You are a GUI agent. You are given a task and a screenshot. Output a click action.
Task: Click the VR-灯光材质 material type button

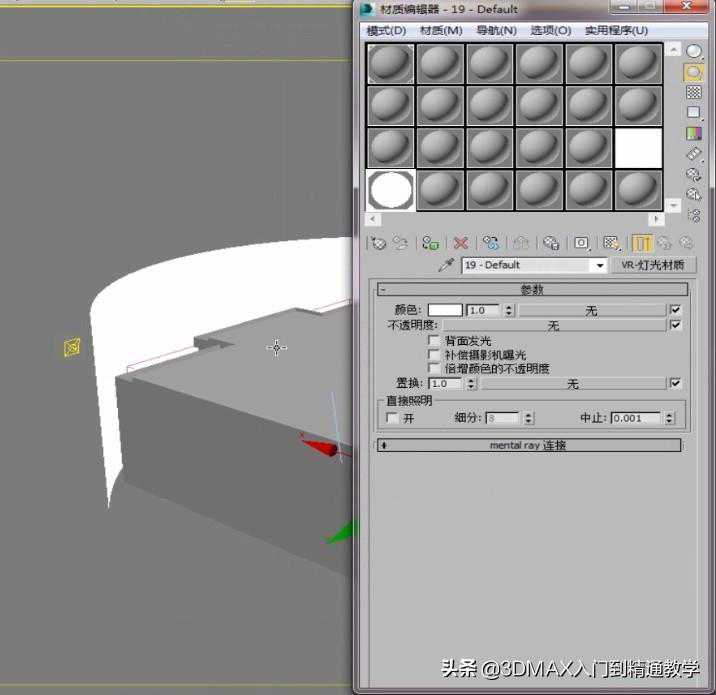coord(652,266)
